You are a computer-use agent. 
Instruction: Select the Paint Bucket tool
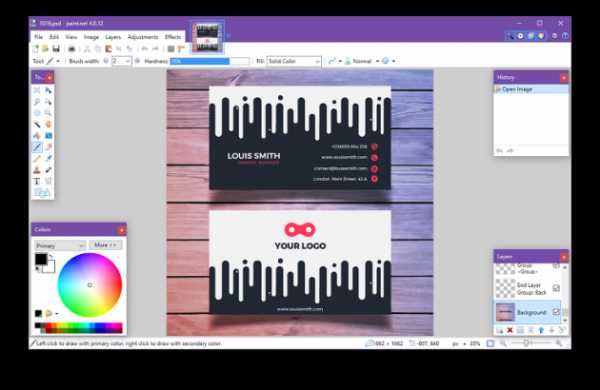pos(37,136)
